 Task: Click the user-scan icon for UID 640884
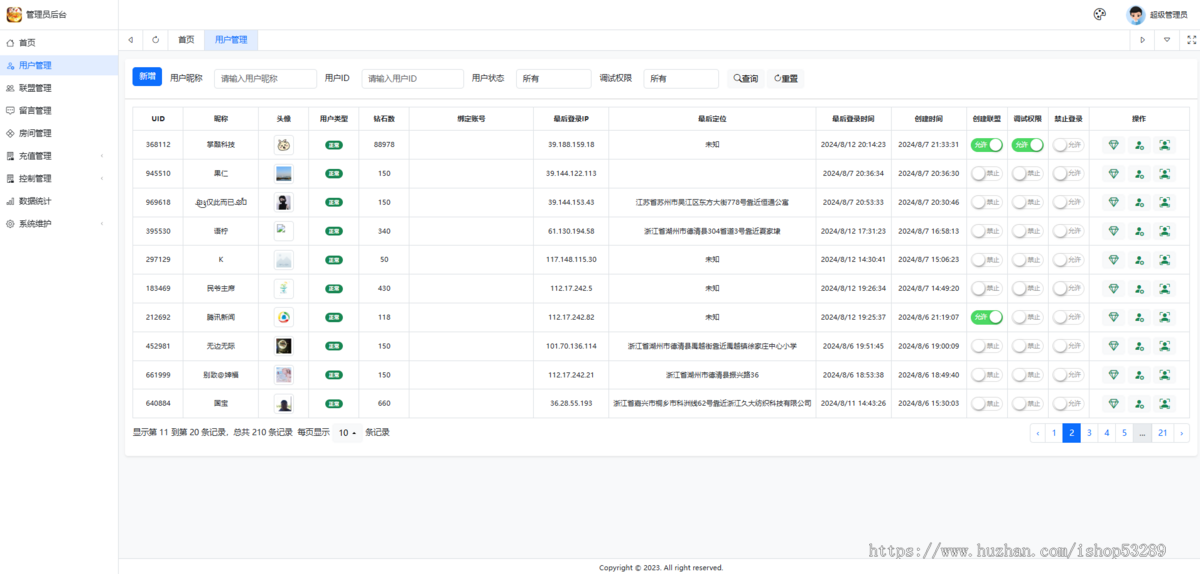[1165, 404]
